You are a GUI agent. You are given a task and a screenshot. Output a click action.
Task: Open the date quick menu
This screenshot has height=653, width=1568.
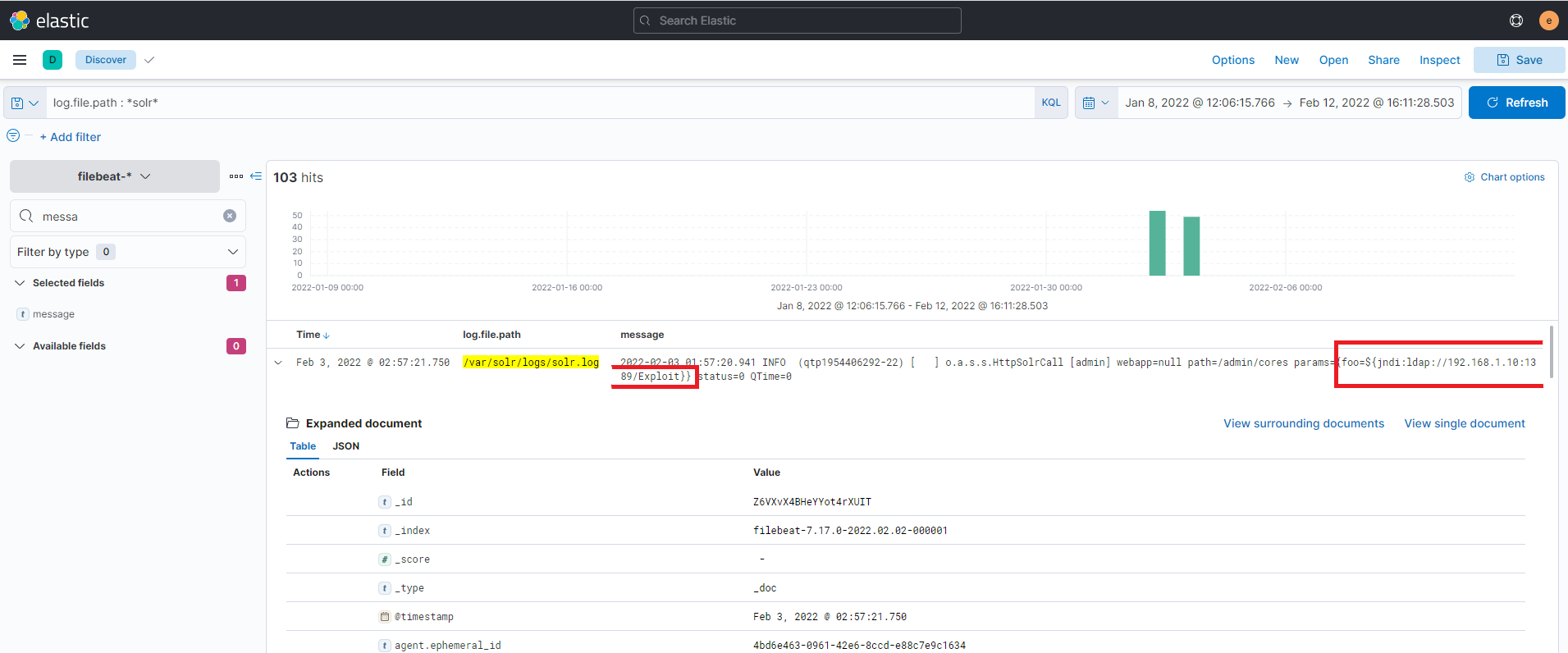(x=1095, y=103)
